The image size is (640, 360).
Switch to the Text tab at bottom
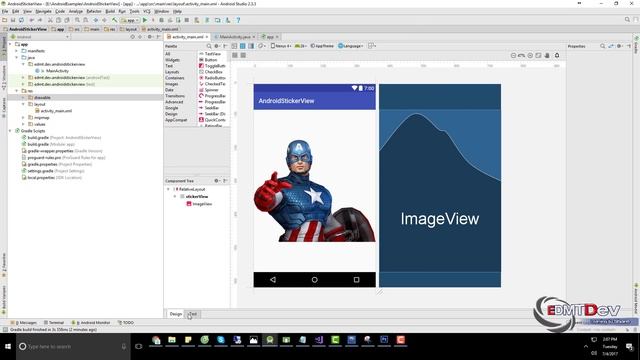(x=193, y=314)
